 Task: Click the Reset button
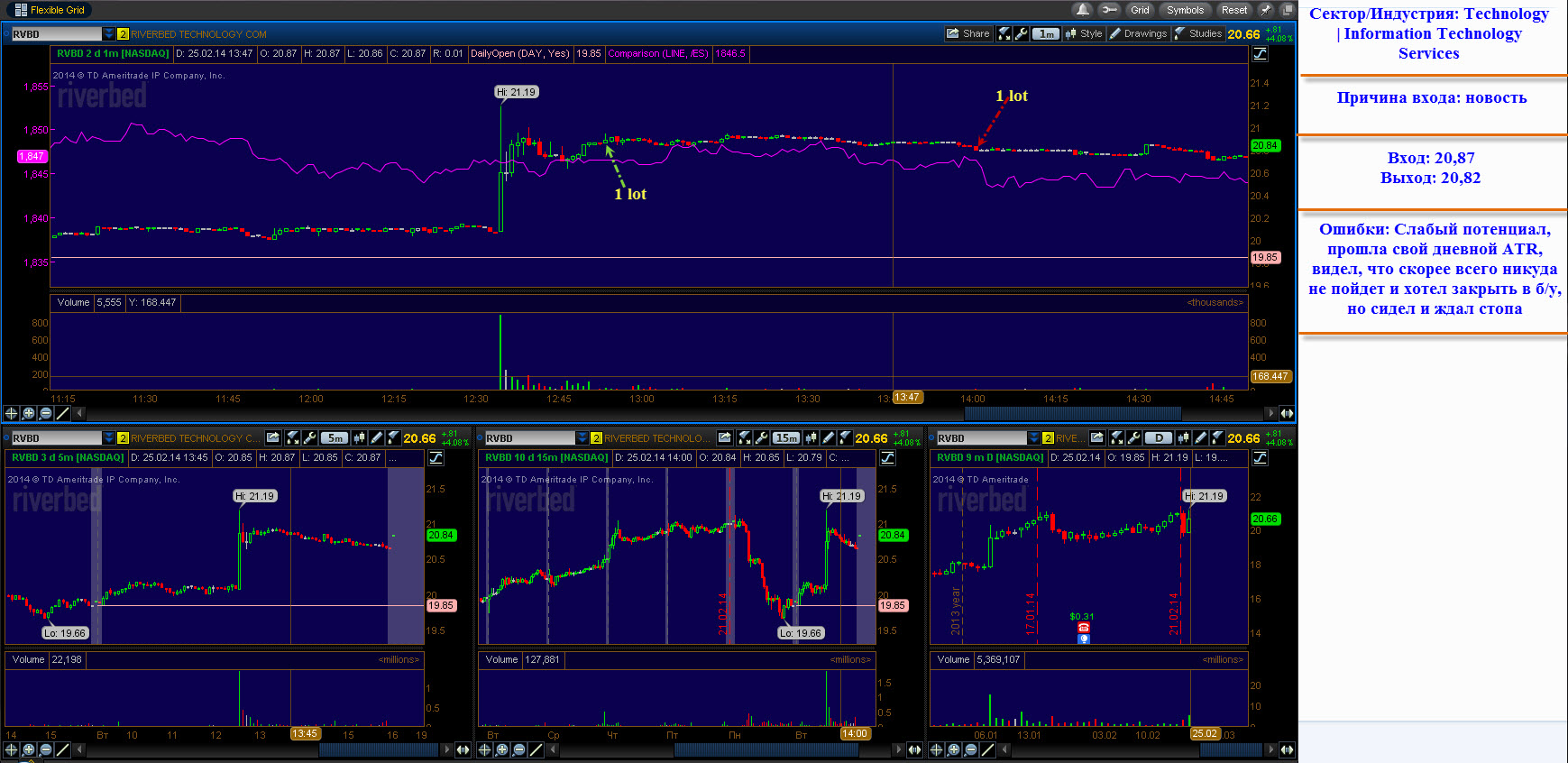click(1234, 10)
